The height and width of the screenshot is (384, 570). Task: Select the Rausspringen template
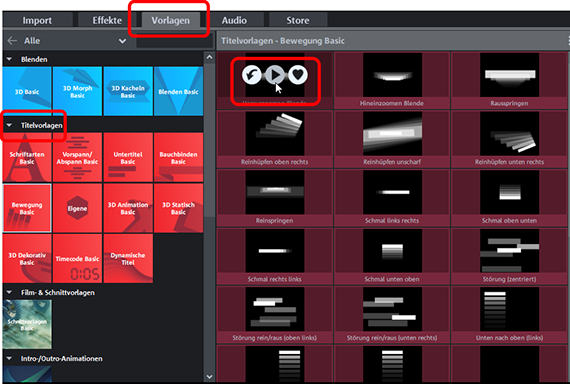[509, 80]
